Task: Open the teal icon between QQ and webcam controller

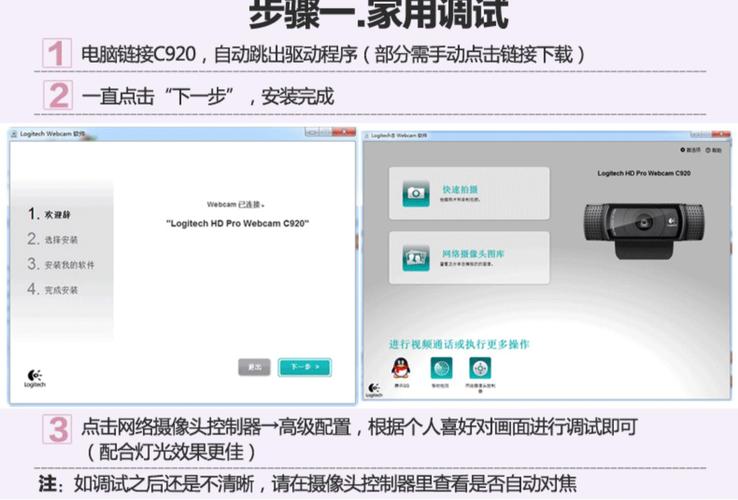Action: 441,368
